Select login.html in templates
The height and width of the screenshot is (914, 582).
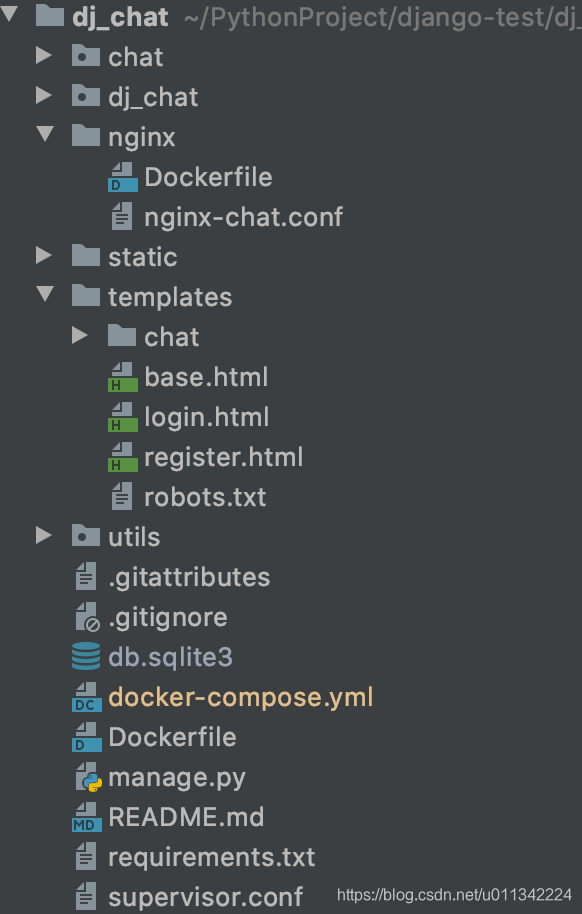pos(206,417)
